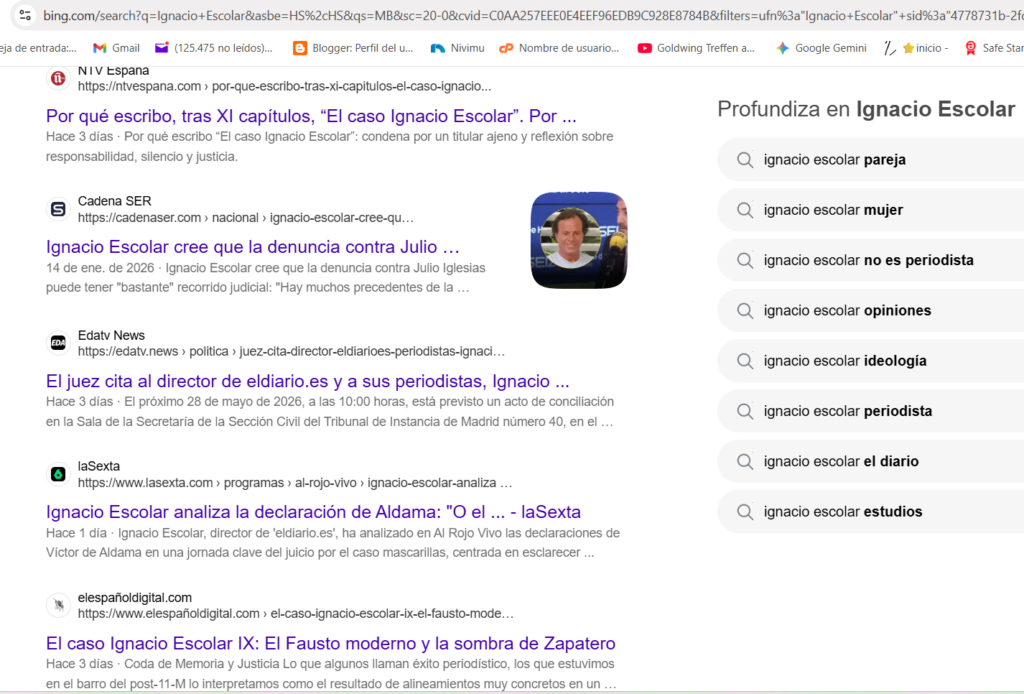This screenshot has width=1024, height=694.
Task: Click the 'Cadena SER' source name
Action: [114, 201]
